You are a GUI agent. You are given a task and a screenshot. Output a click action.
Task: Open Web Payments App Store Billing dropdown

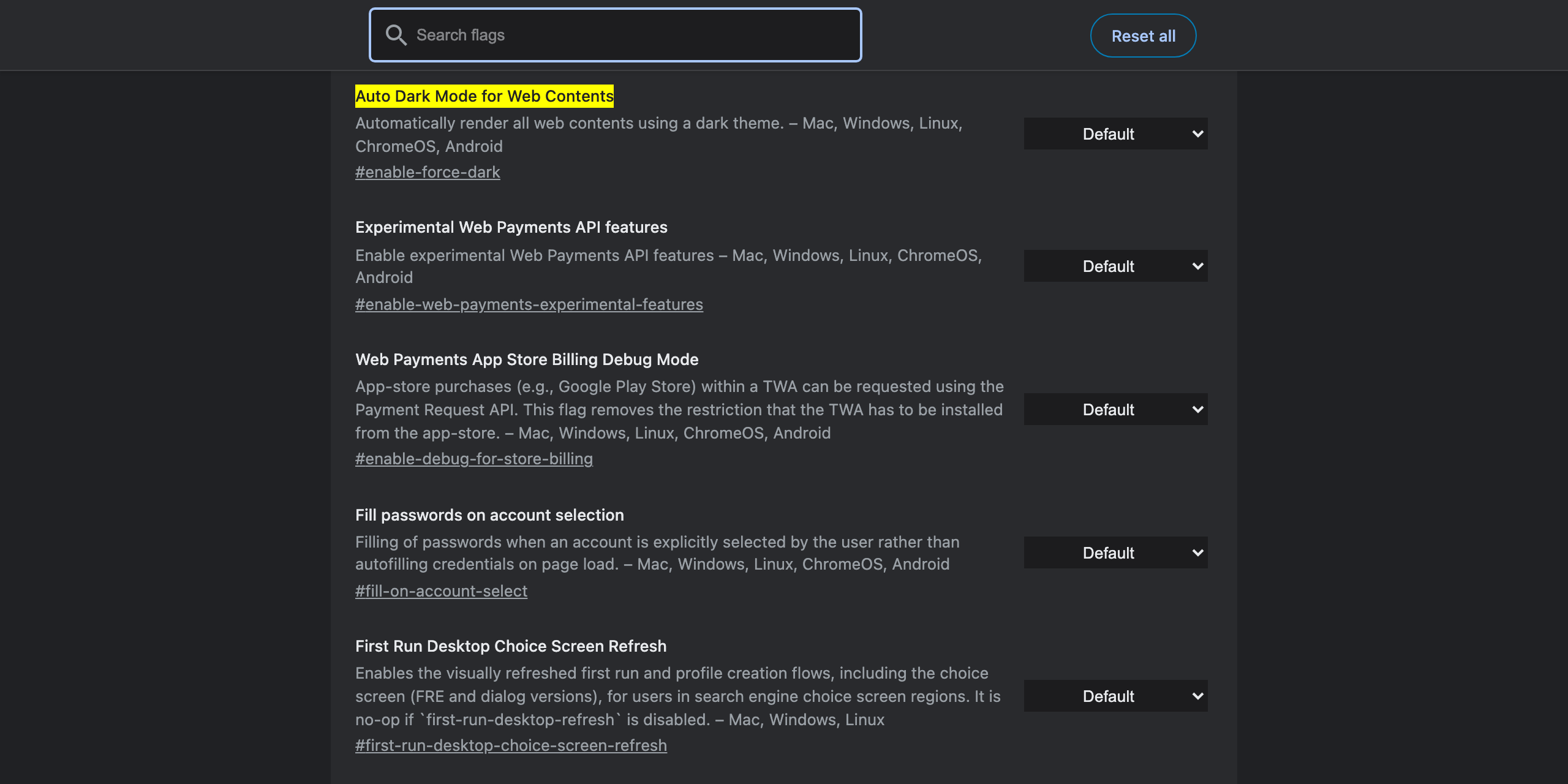[1115, 409]
